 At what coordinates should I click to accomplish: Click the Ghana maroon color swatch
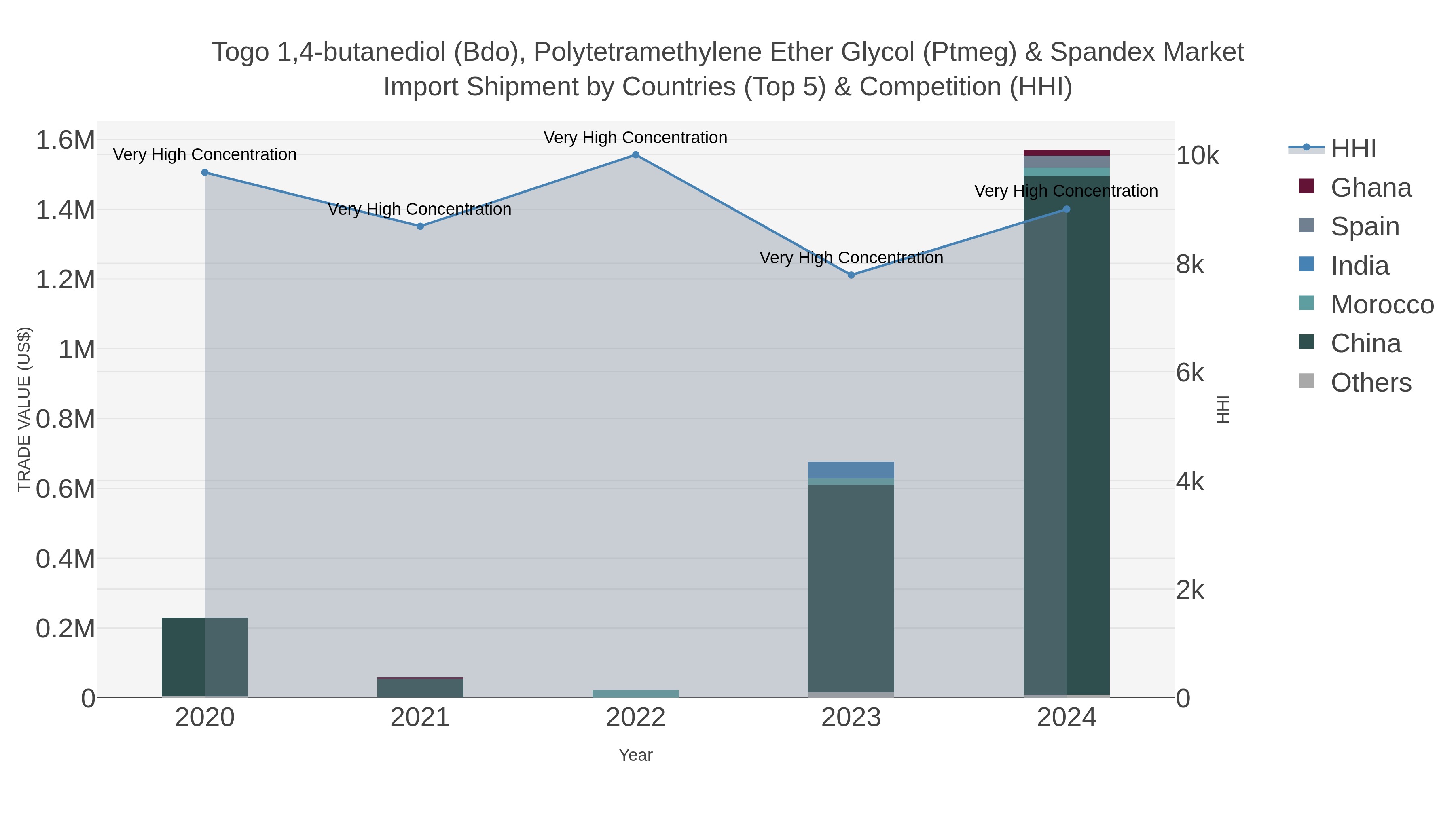(x=1306, y=186)
